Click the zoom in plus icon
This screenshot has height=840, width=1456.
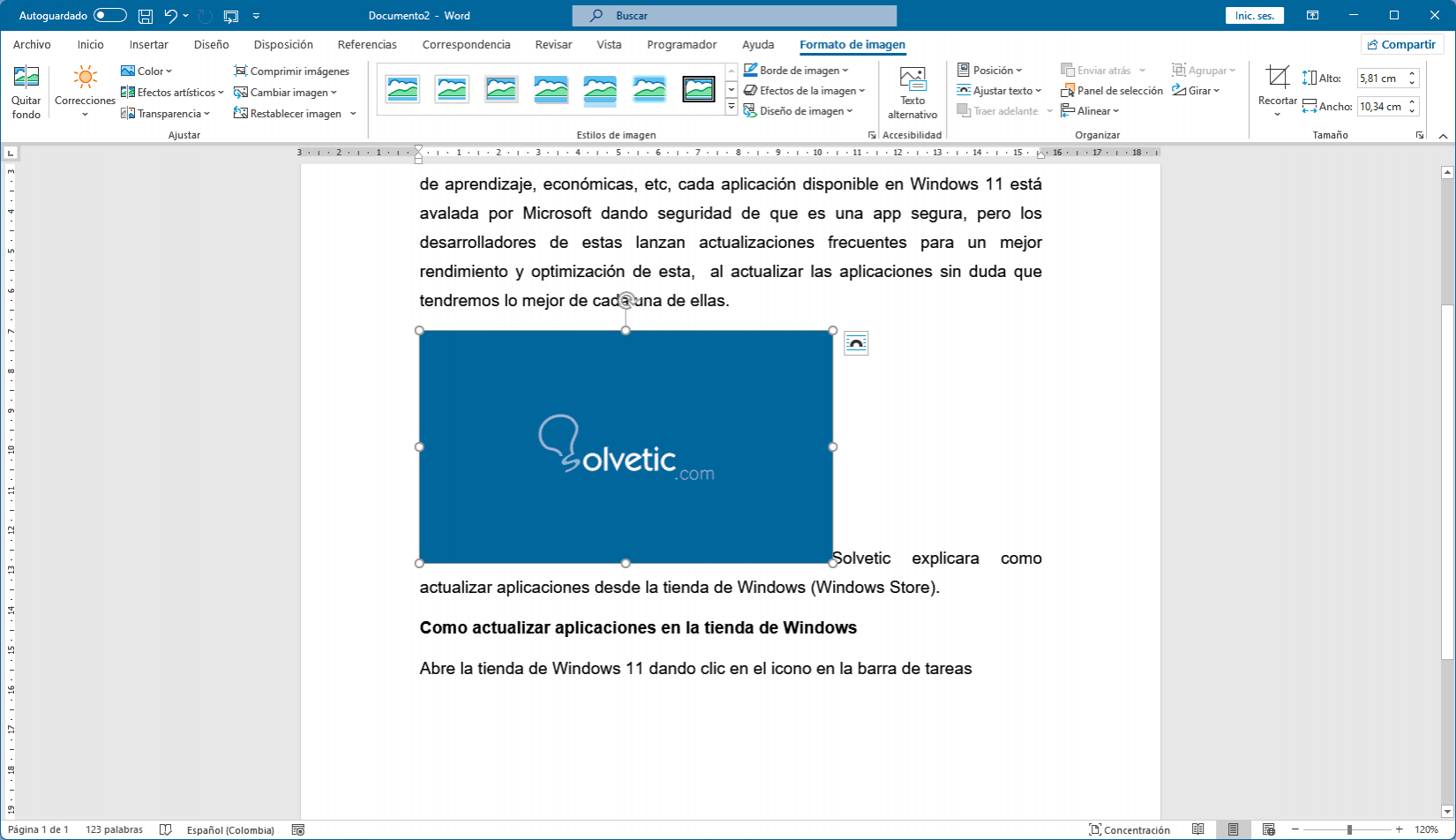pos(1400,829)
